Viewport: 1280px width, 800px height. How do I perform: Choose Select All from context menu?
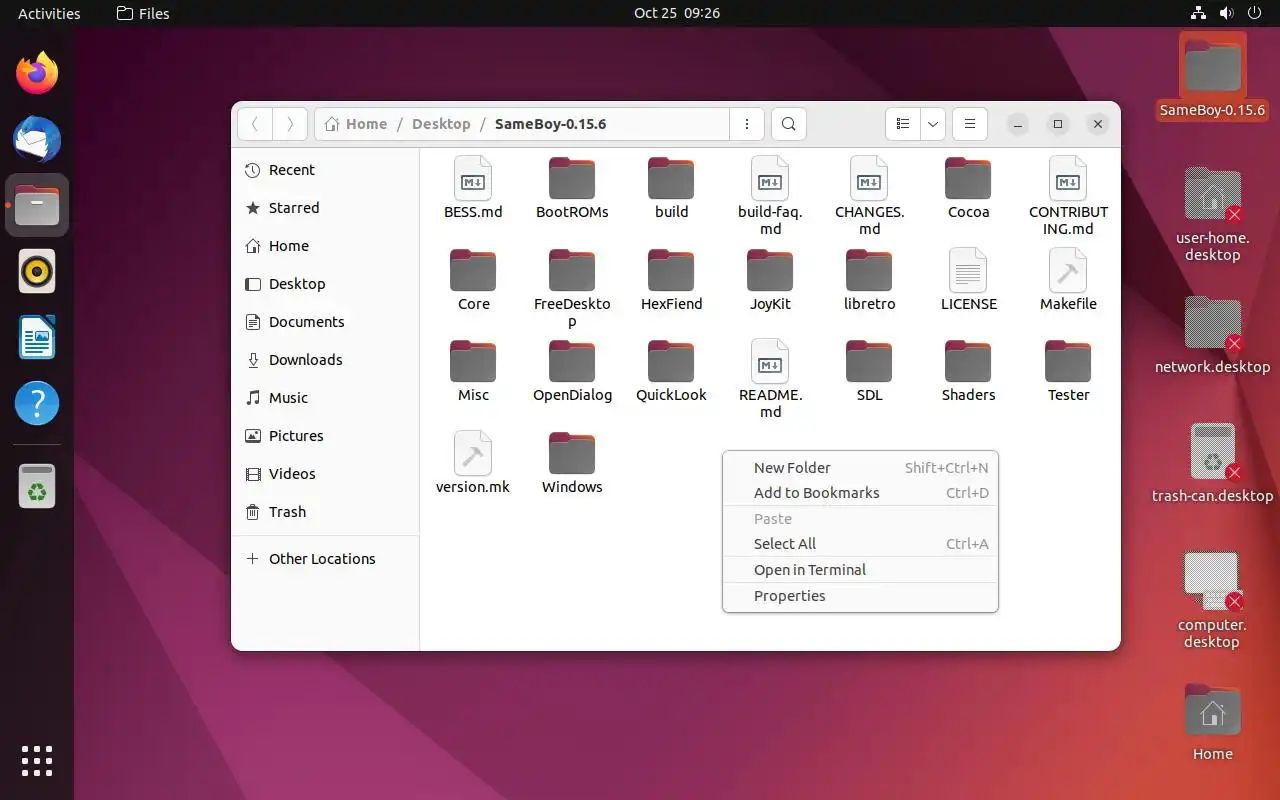[x=860, y=544]
